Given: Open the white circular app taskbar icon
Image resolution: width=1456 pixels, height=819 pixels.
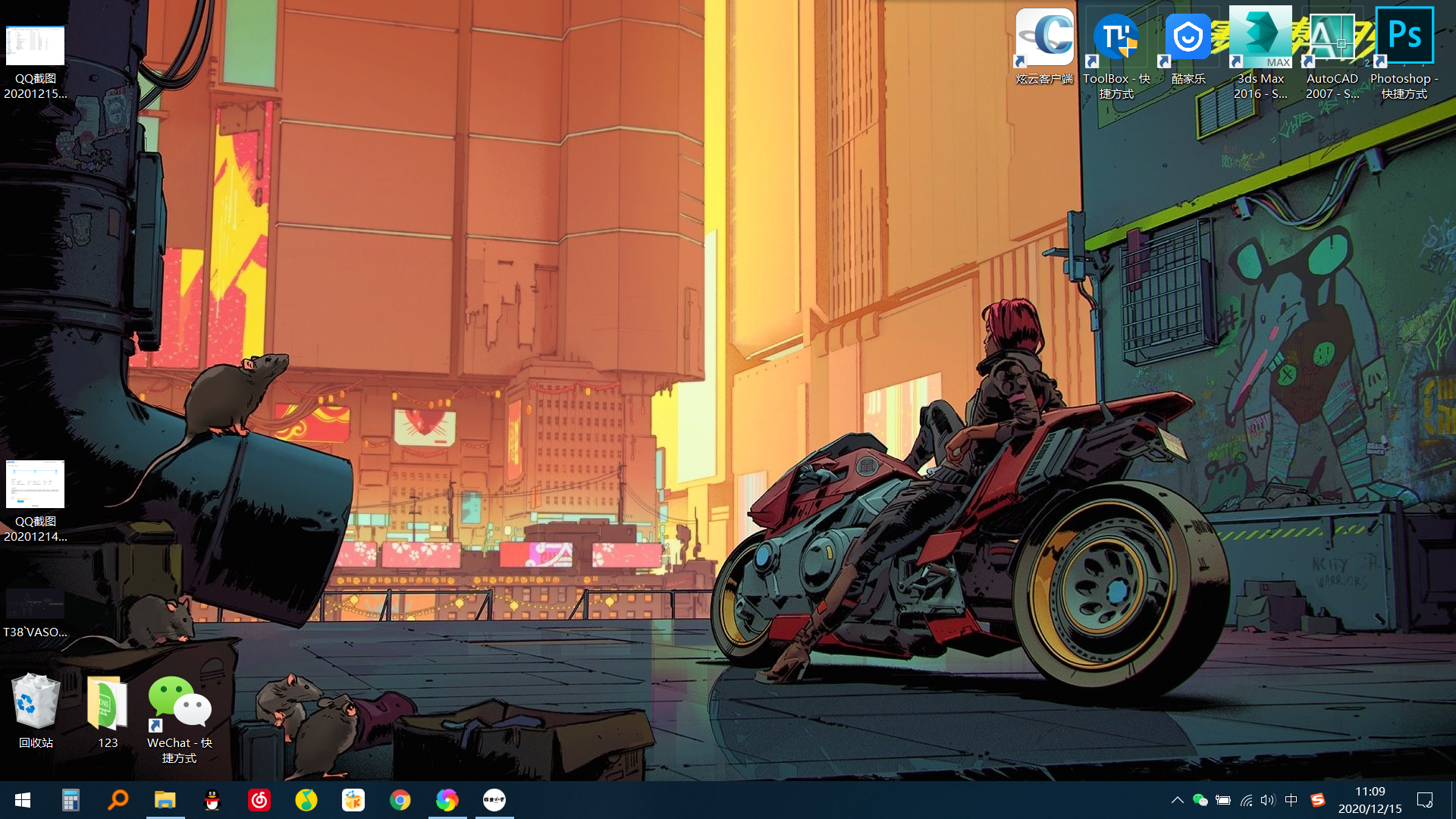Looking at the screenshot, I should click(x=494, y=800).
